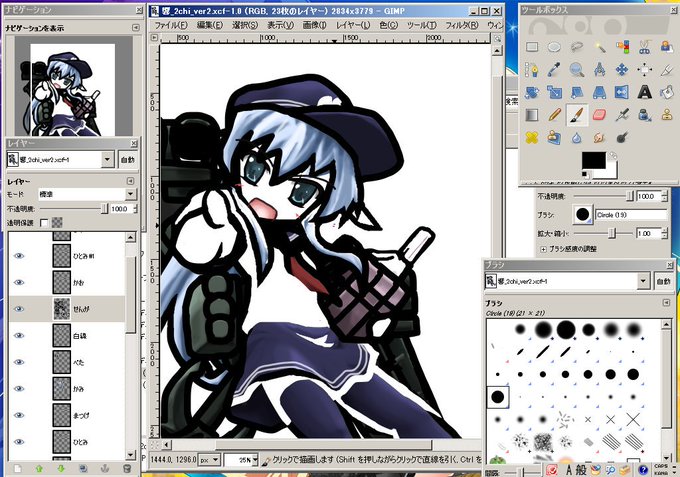Select the Flip tool
Image resolution: width=680 pixels, height=477 pixels.
(x=622, y=92)
